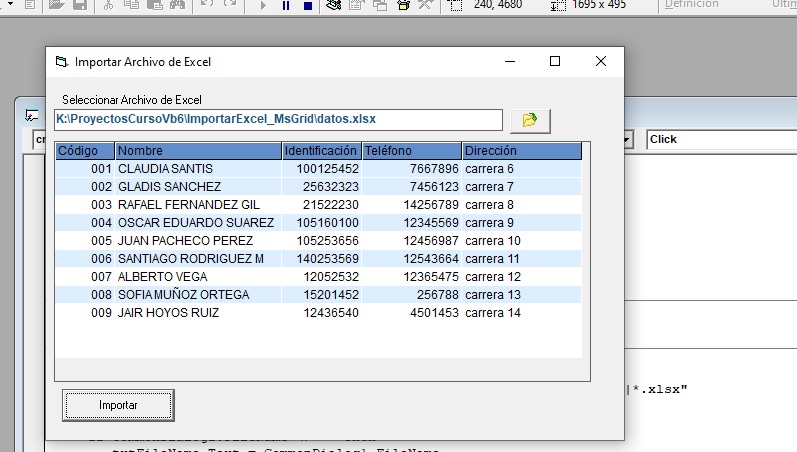
Task: Click the Nombre column header
Action: [x=198, y=151]
